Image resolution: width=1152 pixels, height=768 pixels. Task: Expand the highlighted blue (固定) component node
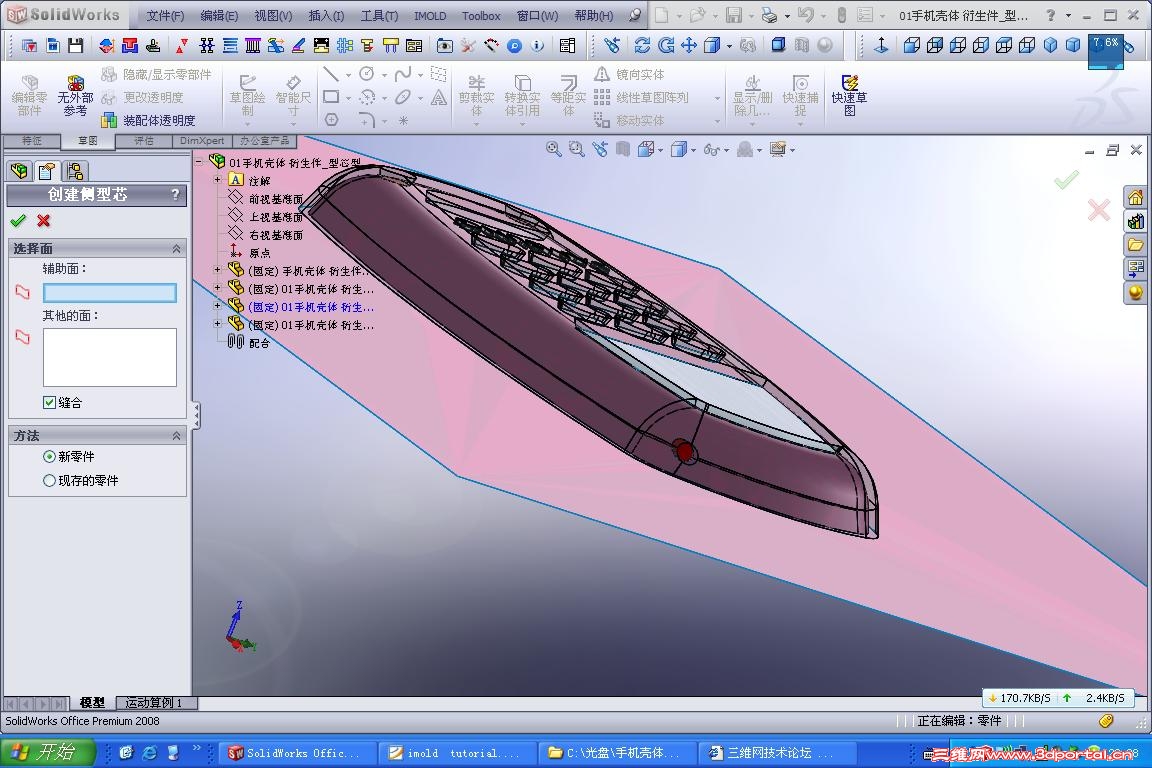pyautogui.click(x=217, y=306)
